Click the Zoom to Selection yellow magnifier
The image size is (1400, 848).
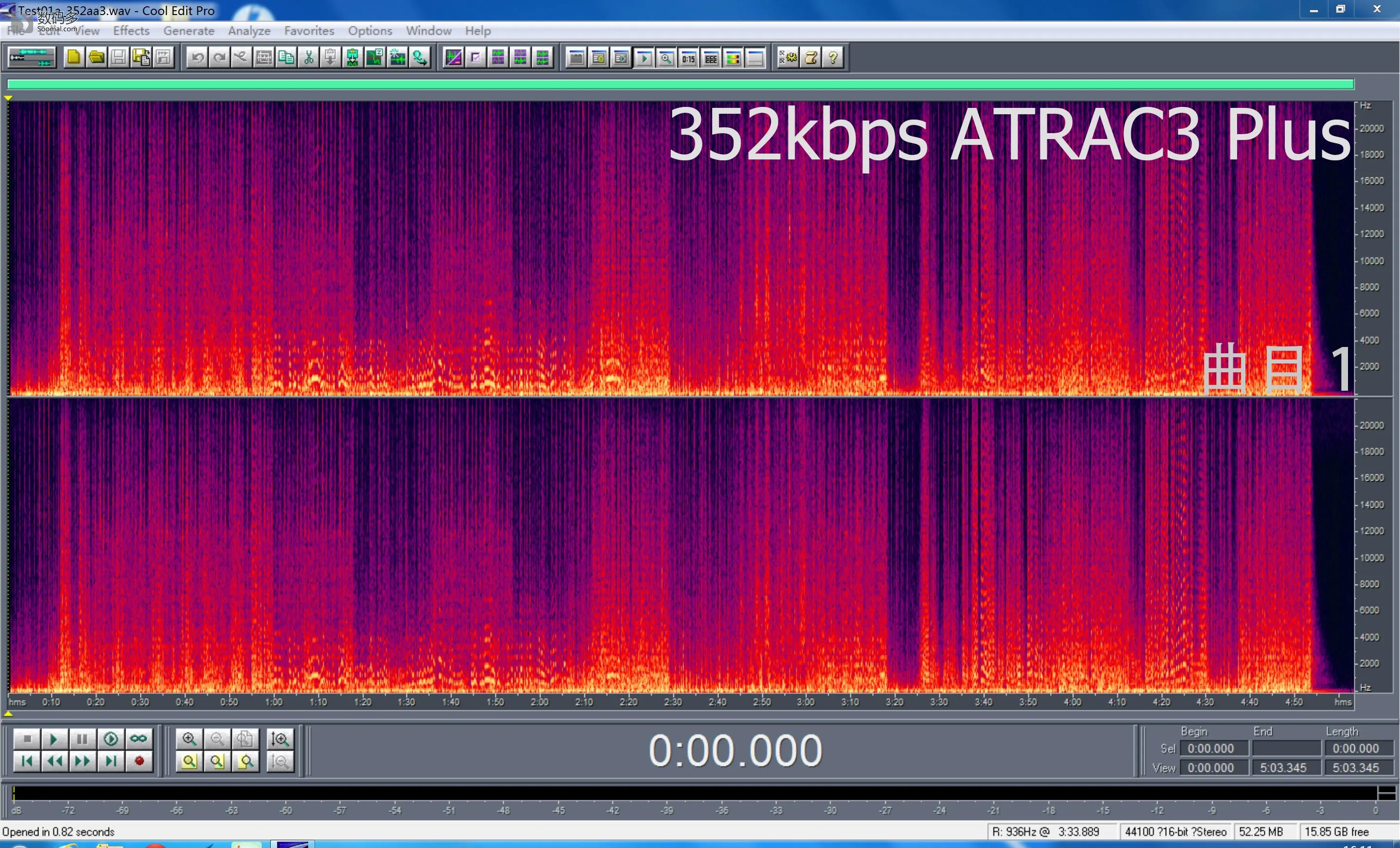click(x=189, y=761)
